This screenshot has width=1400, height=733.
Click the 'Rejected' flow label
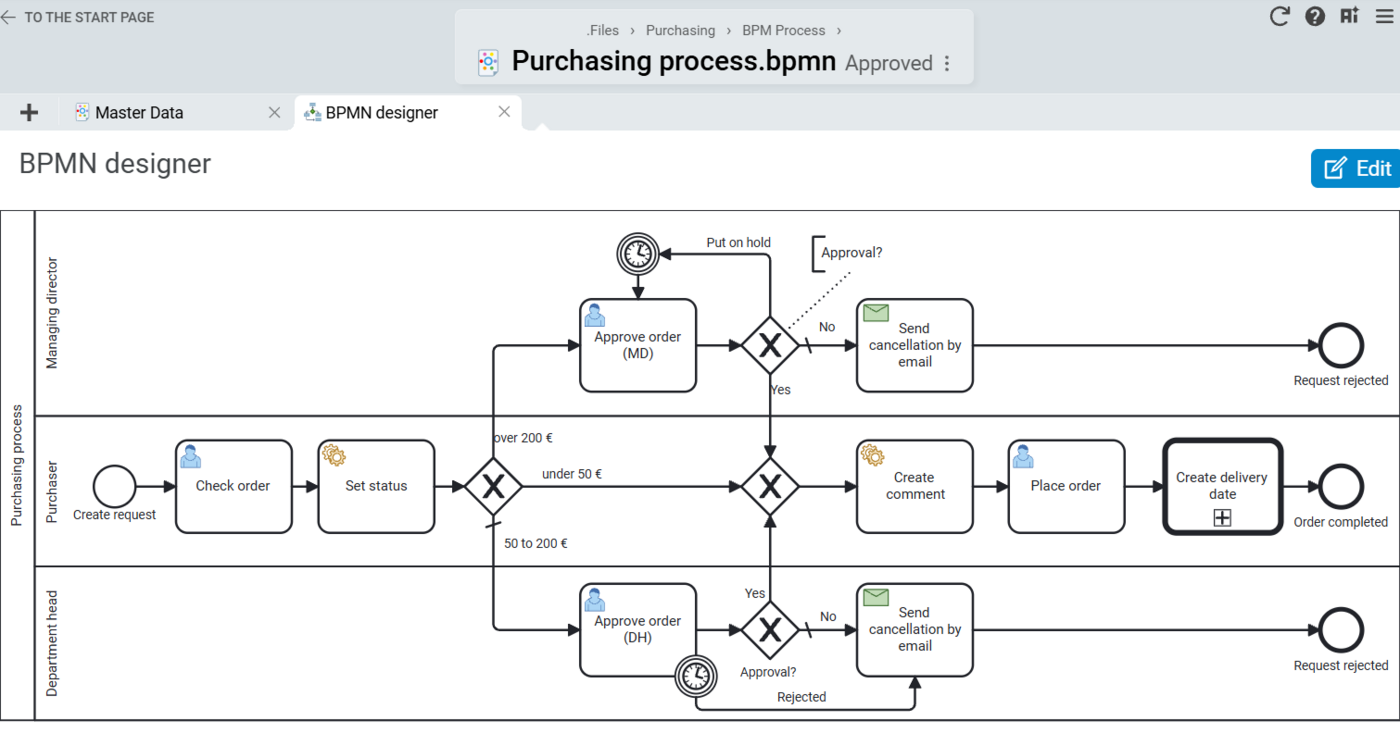tap(802, 697)
